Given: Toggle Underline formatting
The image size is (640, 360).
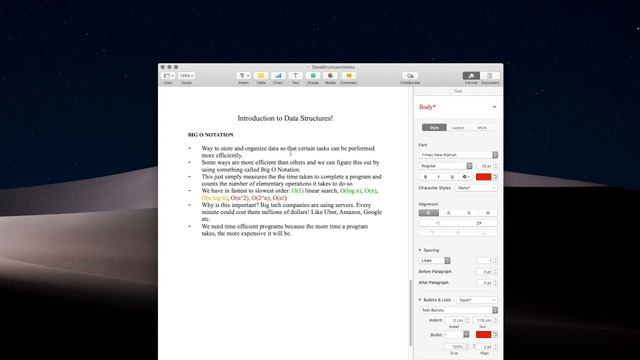Looking at the screenshot, I should tap(452, 177).
